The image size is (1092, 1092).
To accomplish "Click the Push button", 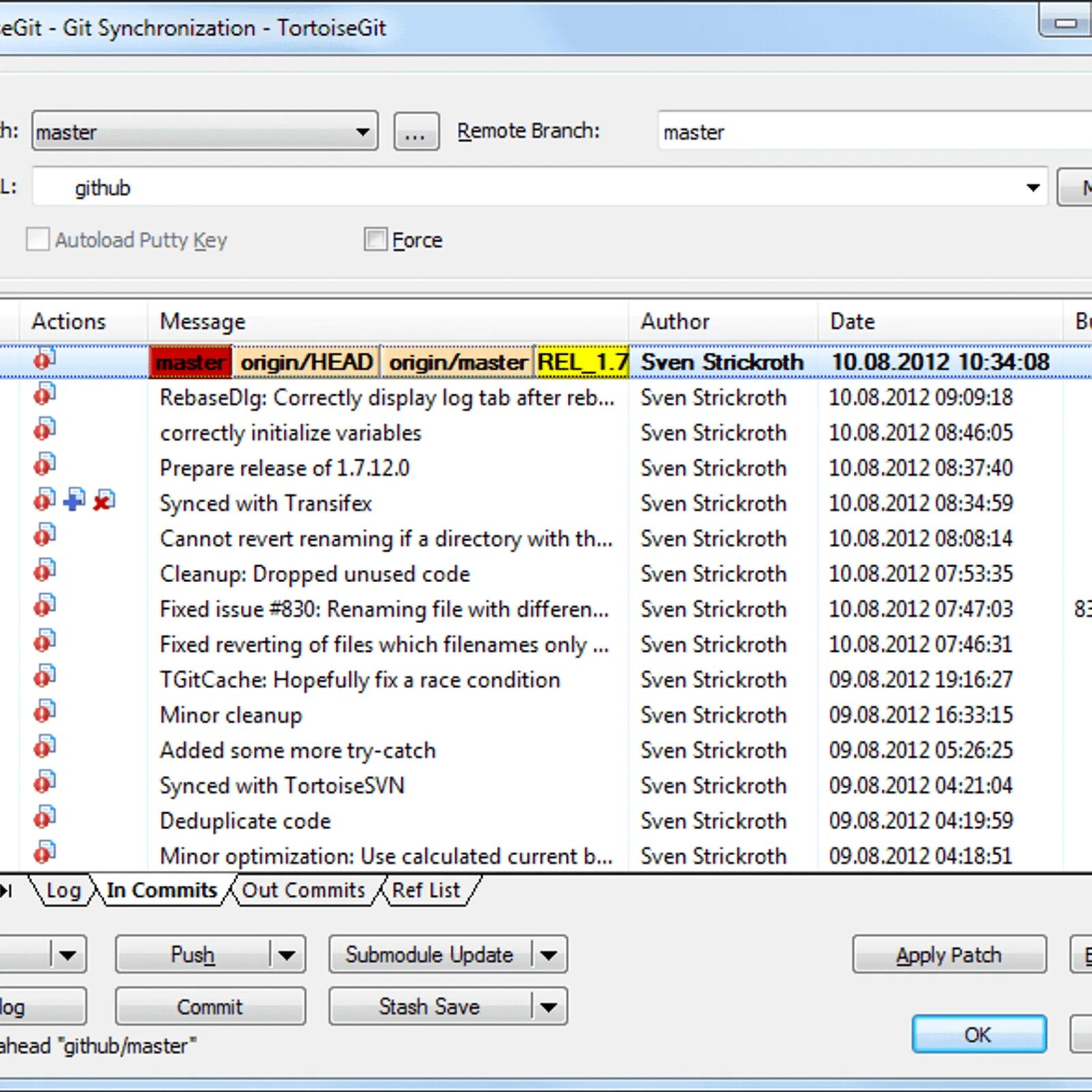I will point(193,954).
